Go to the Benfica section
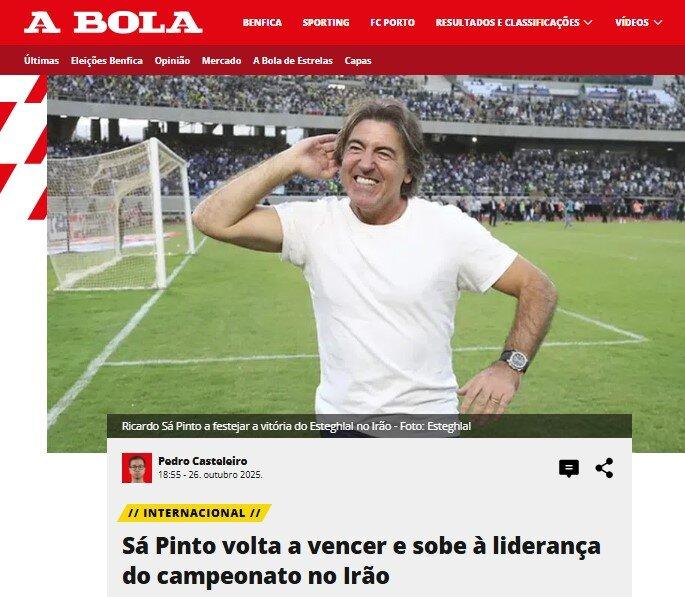 pyautogui.click(x=262, y=22)
